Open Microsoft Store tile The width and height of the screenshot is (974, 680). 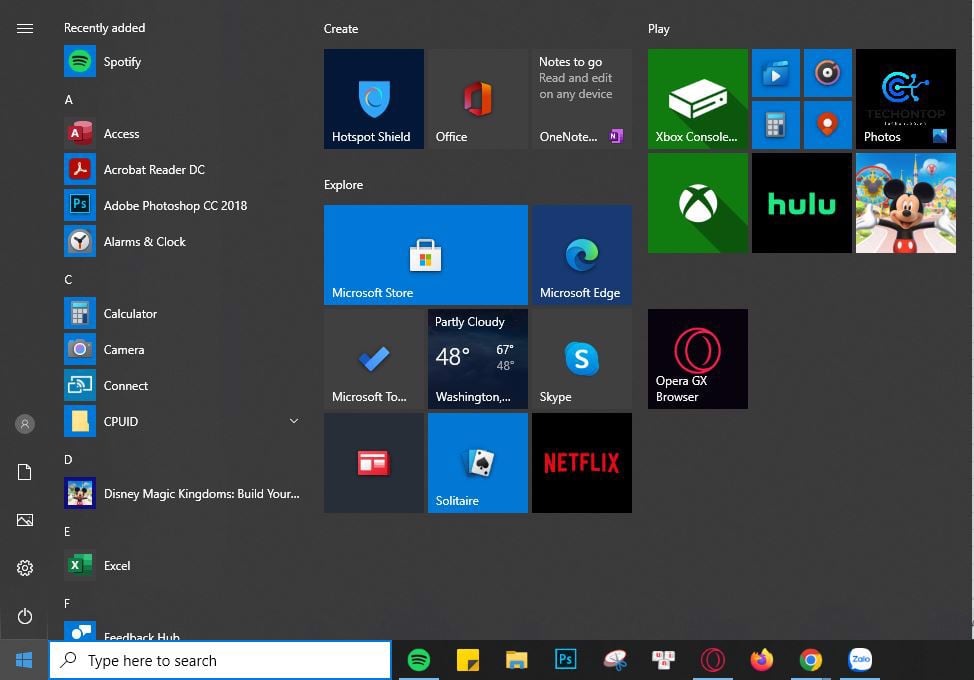click(426, 255)
